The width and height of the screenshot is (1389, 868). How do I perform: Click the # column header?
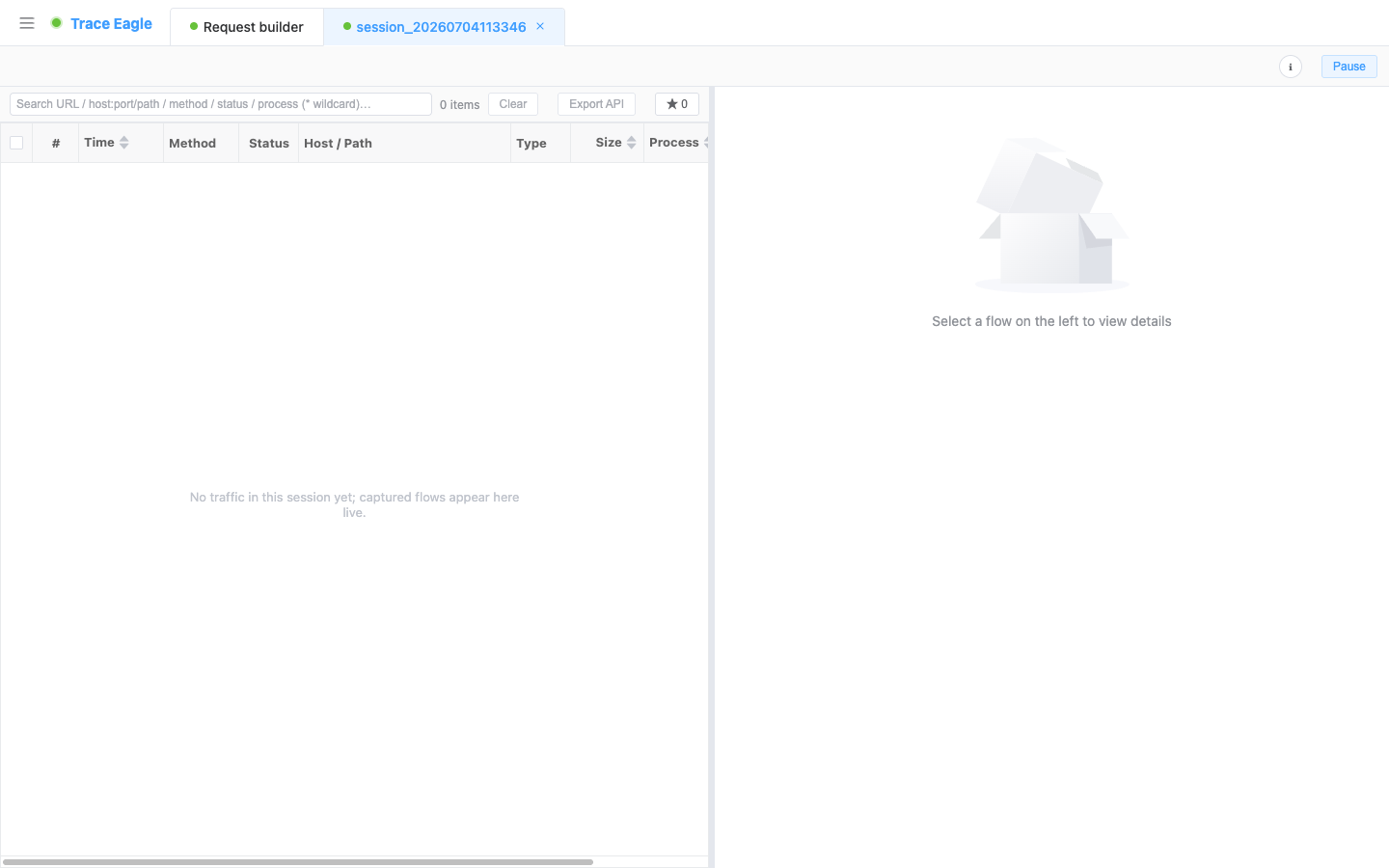(x=56, y=143)
